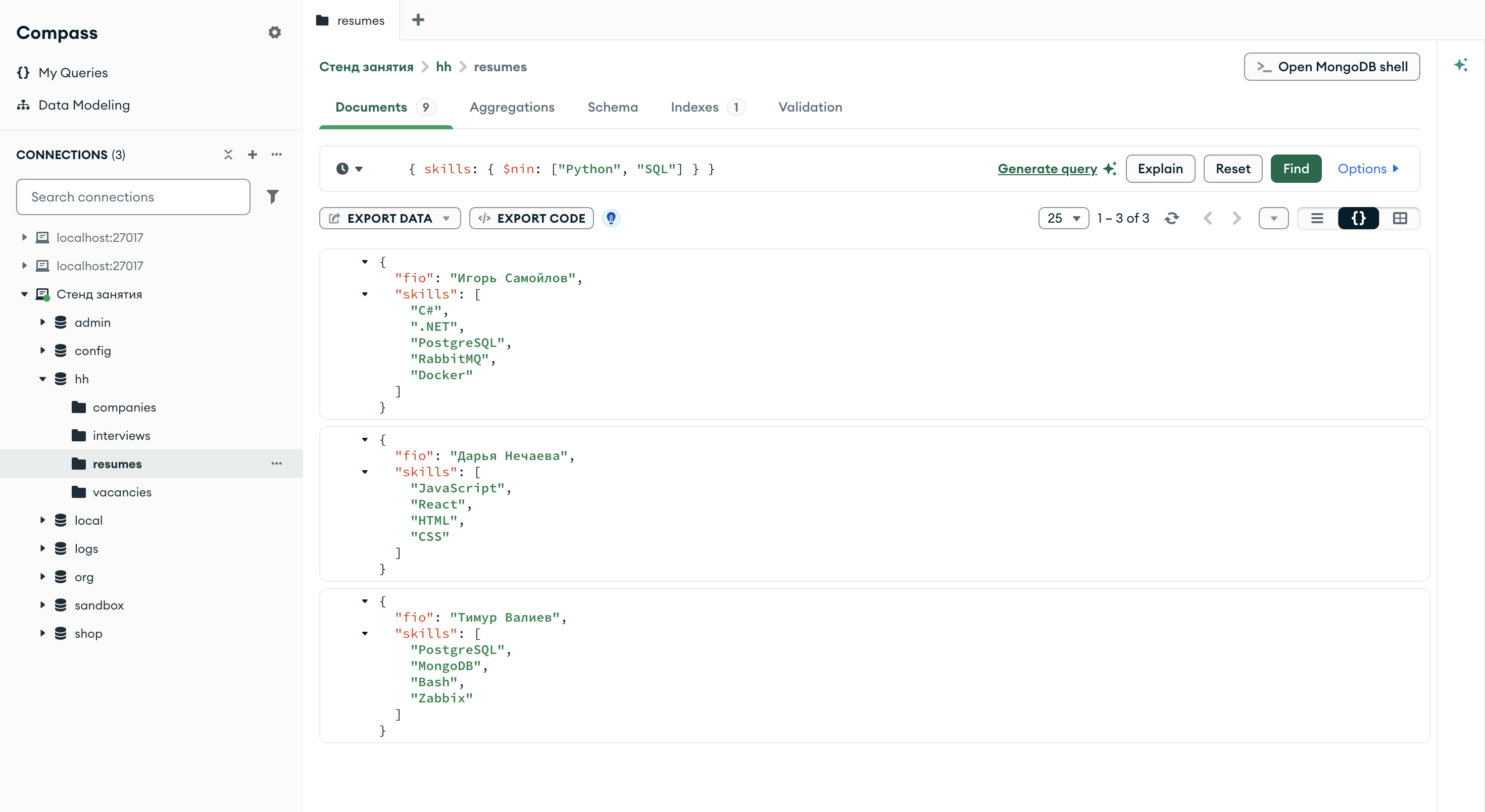Click the performance insight lightbulb icon
Image resolution: width=1485 pixels, height=812 pixels.
pyautogui.click(x=611, y=219)
